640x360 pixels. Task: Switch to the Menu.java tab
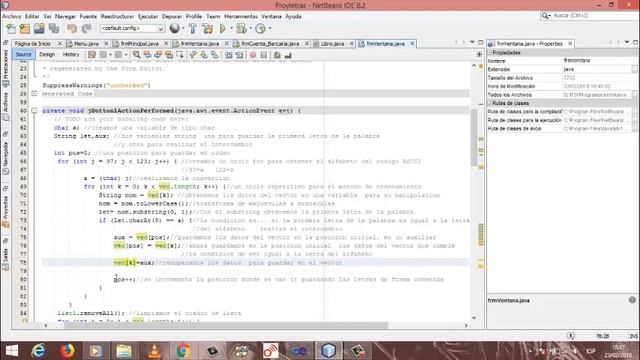(x=86, y=43)
